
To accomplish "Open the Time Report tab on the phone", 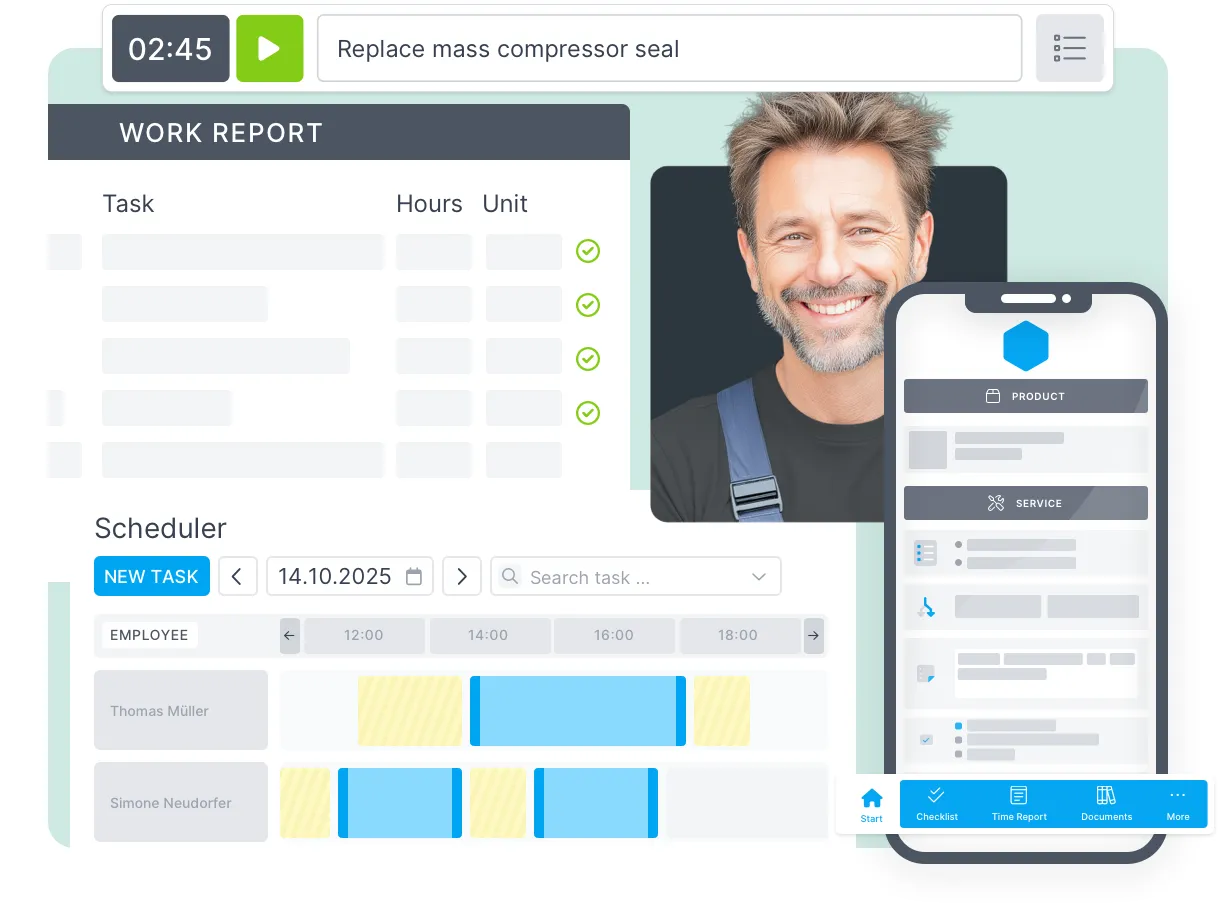I will [1019, 805].
